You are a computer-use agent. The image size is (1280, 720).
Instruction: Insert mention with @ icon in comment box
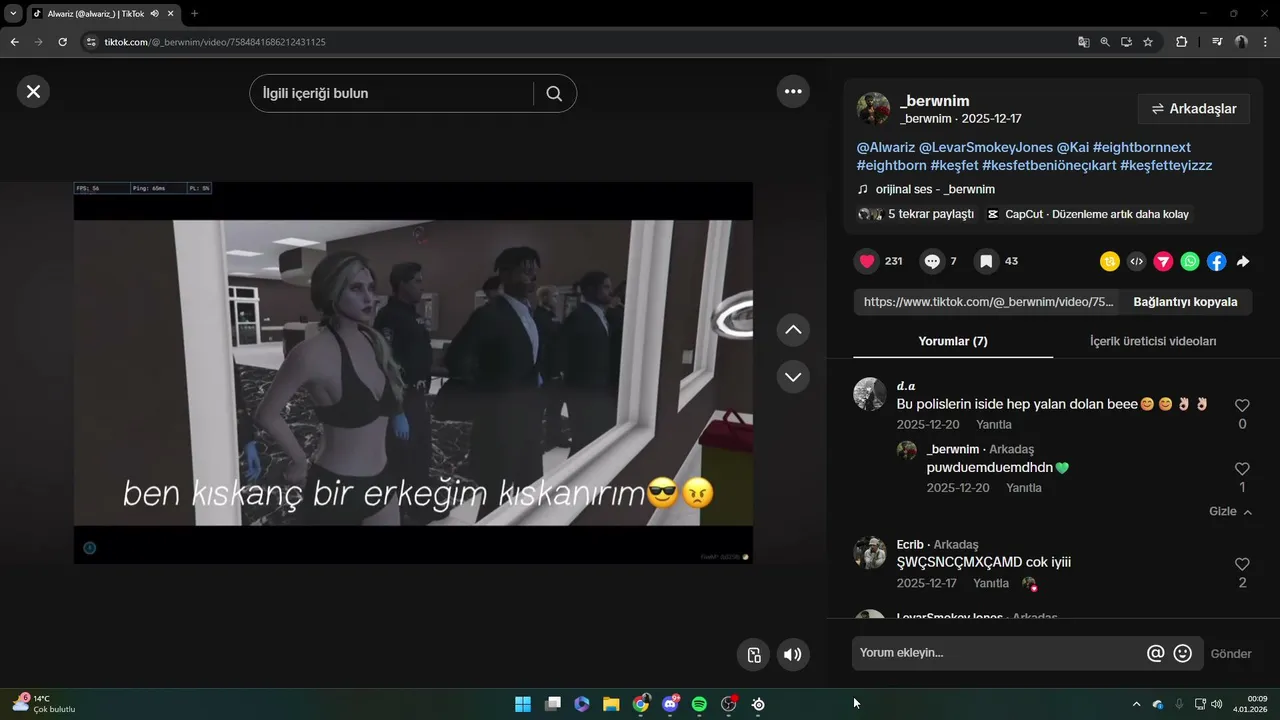point(1155,653)
